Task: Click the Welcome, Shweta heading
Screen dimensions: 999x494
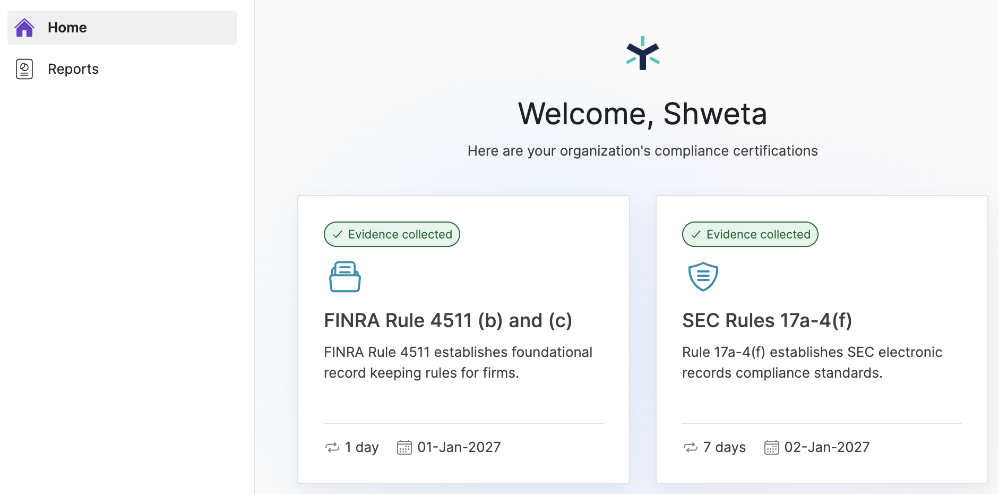Action: point(642,113)
